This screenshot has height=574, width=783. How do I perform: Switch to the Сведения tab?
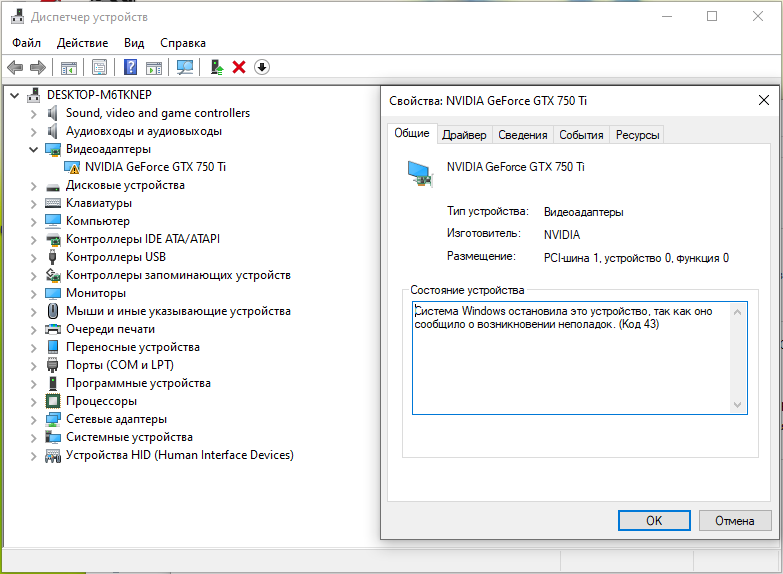[x=523, y=135]
